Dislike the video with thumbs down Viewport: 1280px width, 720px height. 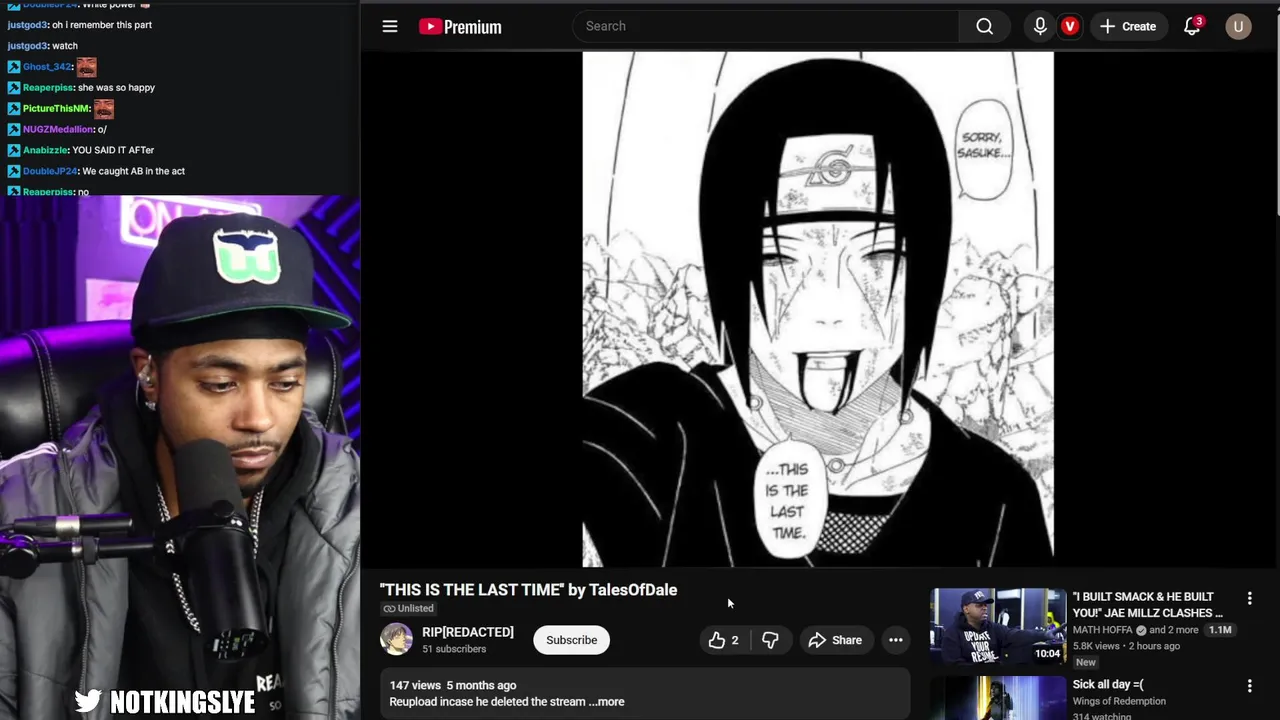[770, 640]
